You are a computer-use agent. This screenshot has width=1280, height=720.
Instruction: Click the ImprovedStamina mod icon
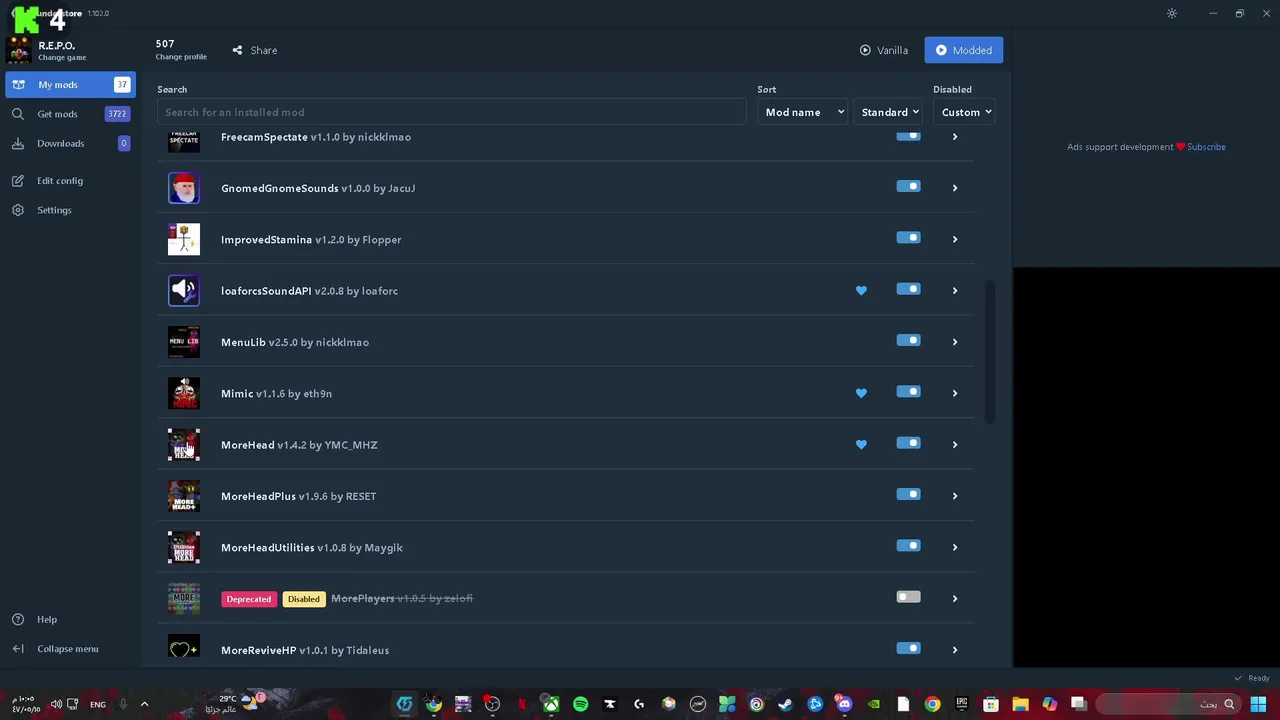click(184, 239)
